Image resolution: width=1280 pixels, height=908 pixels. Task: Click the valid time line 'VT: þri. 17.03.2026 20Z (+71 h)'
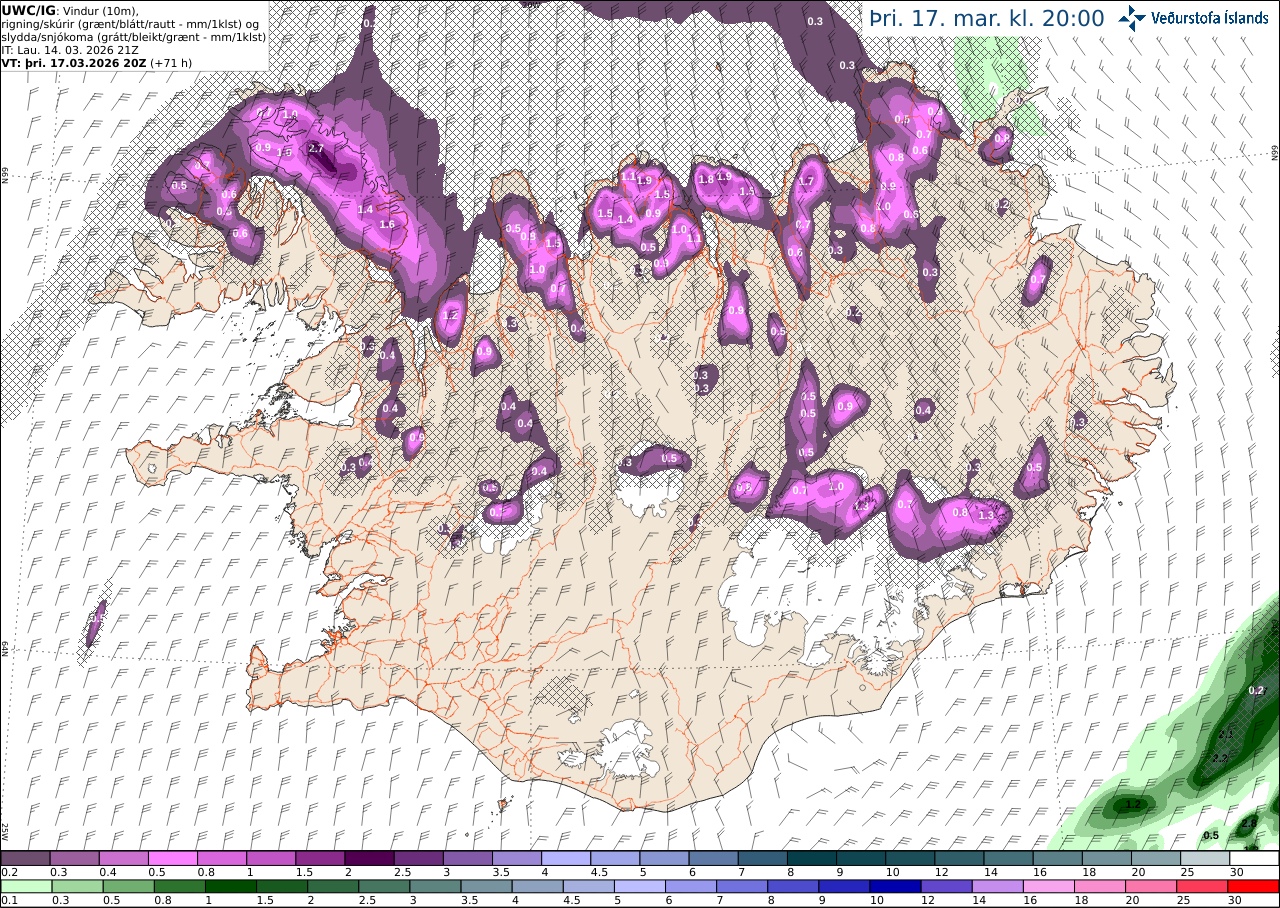tap(97, 62)
